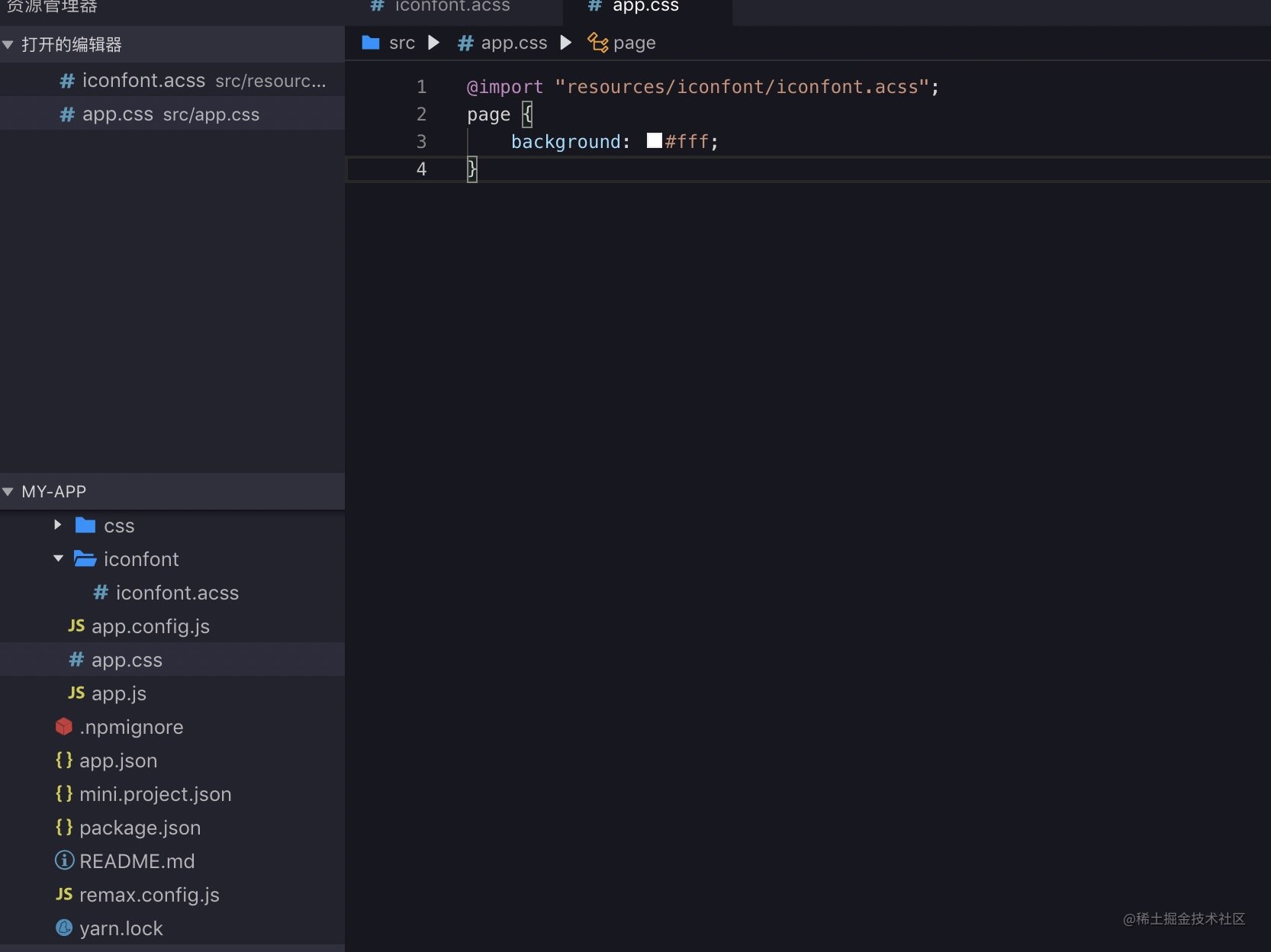Click the braces icon of app.json
The width and height of the screenshot is (1271, 952).
64,760
